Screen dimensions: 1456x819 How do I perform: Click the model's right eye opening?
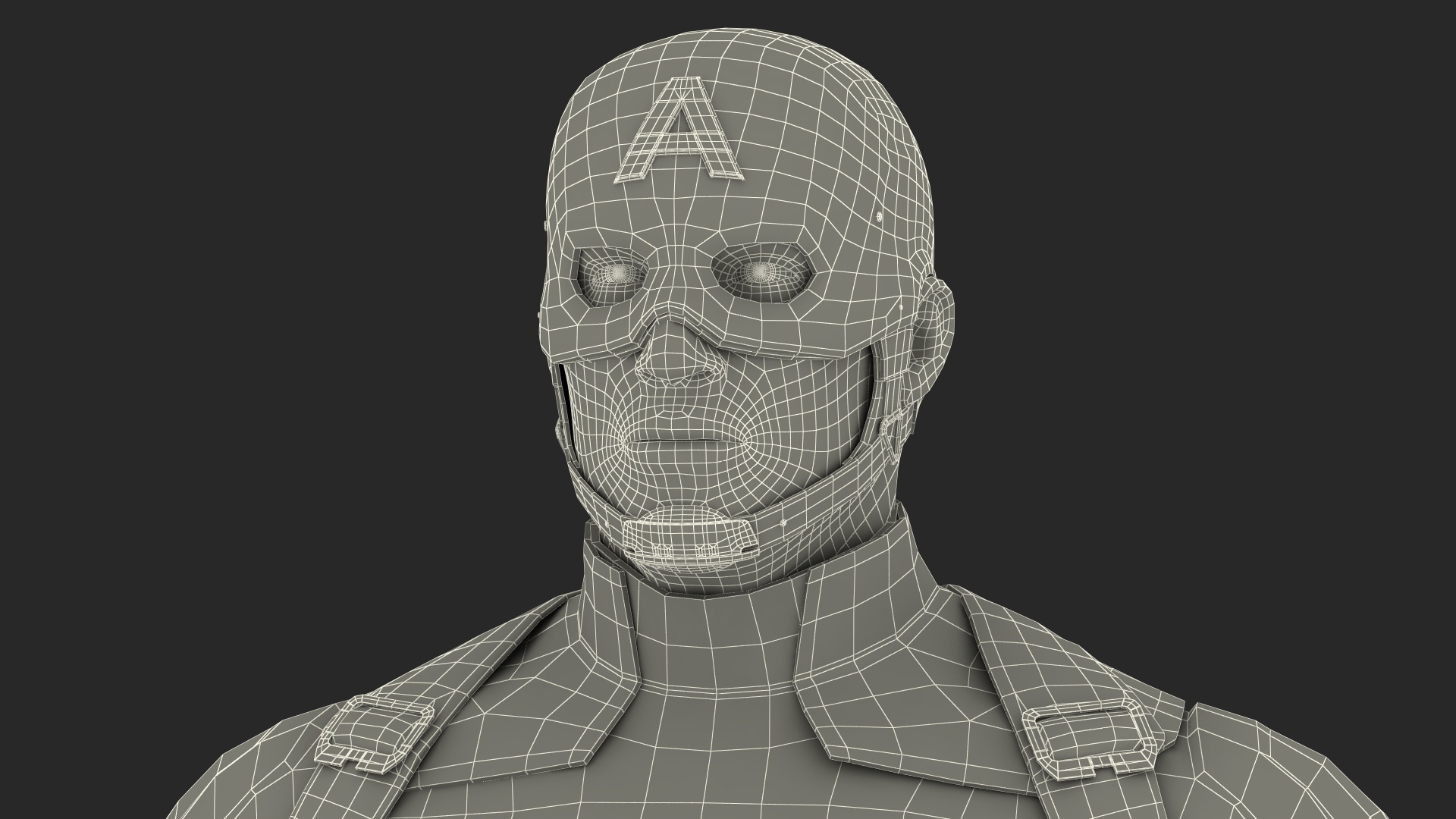coord(616,271)
